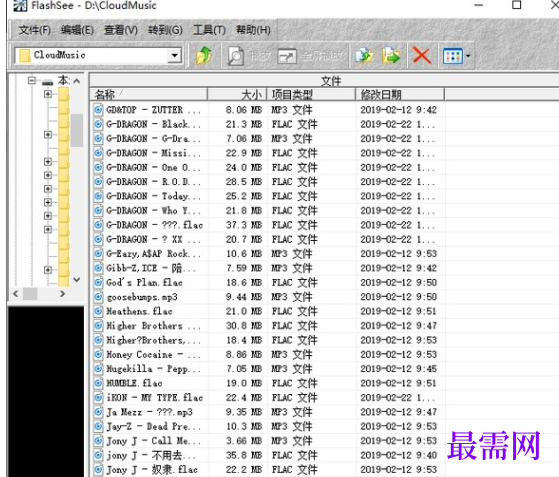559x477 pixels.
Task: Click the 3.66 MB size cell
Action: click(244, 441)
